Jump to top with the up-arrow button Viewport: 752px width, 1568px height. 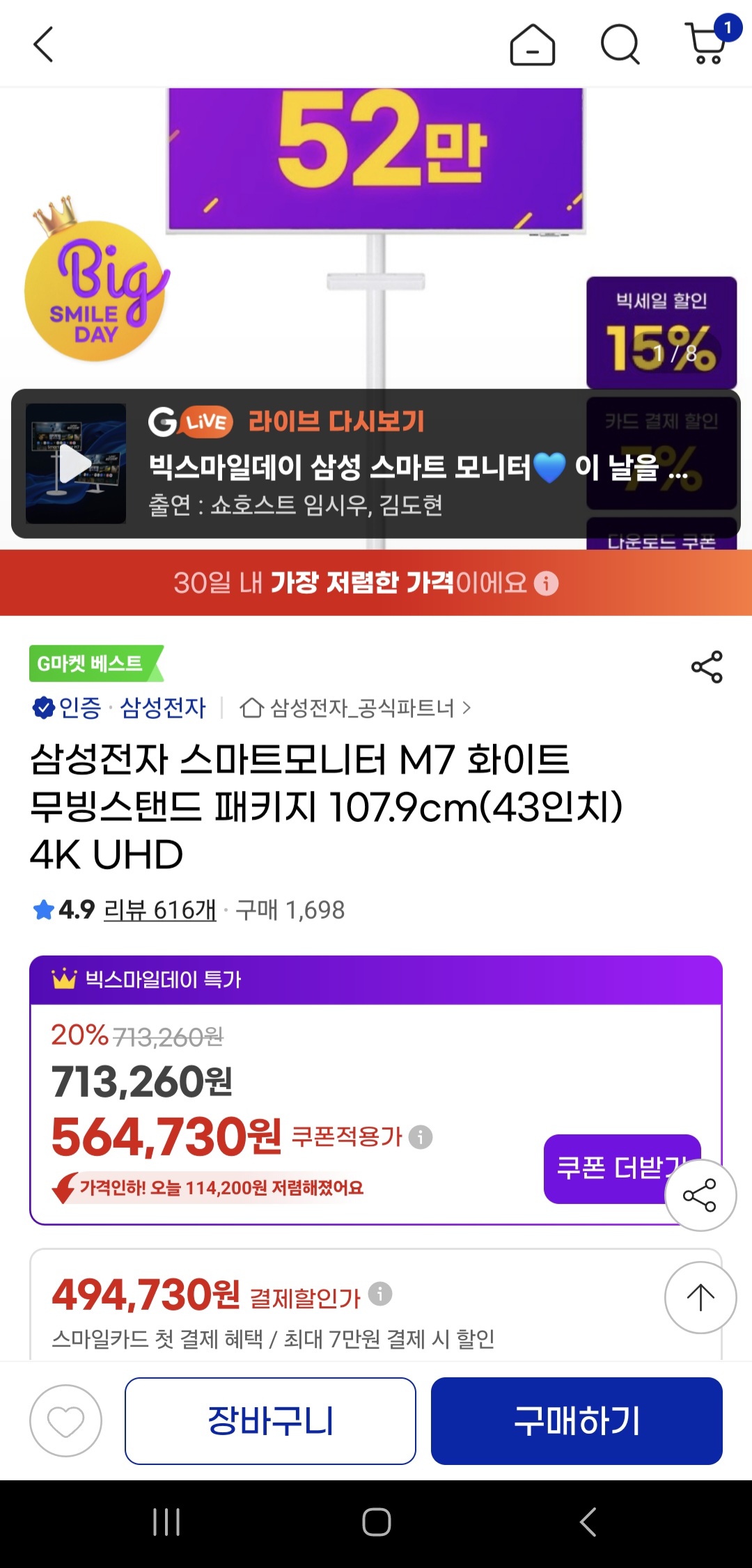click(700, 1297)
